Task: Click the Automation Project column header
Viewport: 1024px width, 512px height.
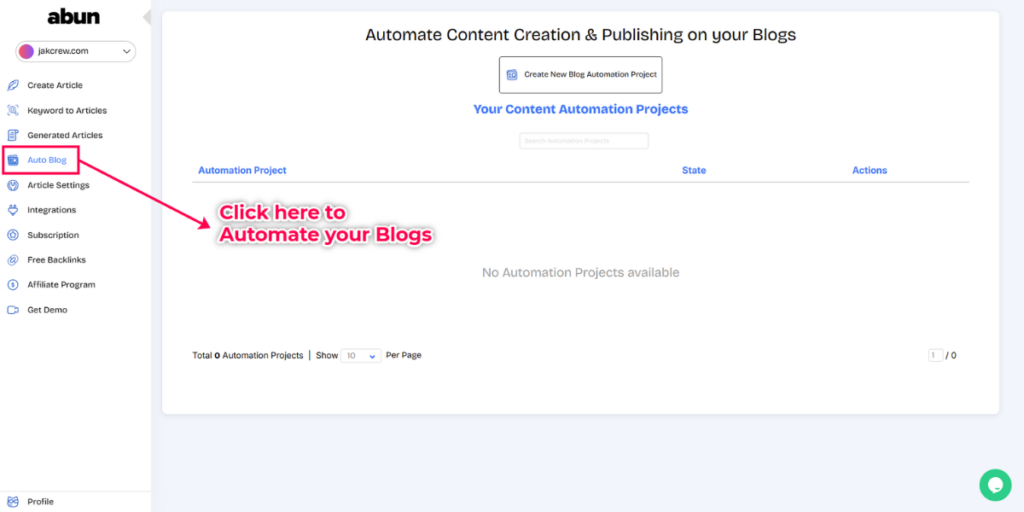Action: point(242,170)
